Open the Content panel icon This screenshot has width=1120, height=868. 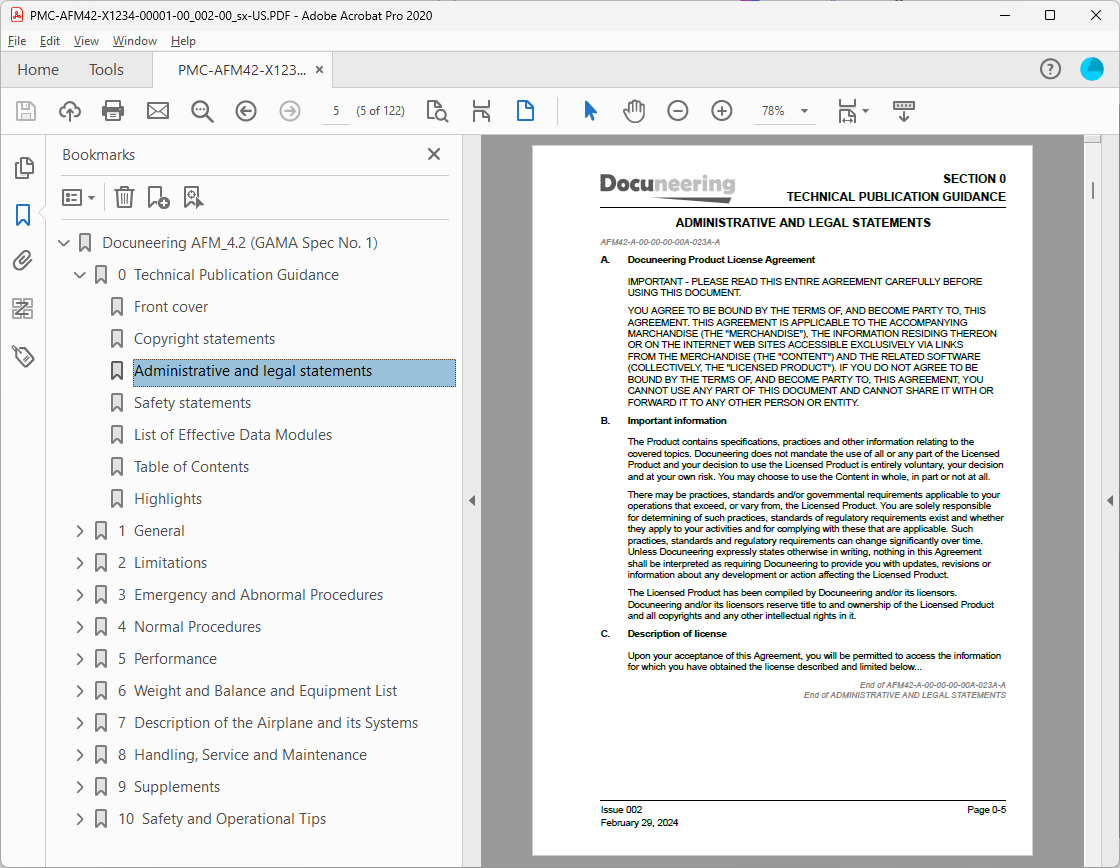(23, 309)
